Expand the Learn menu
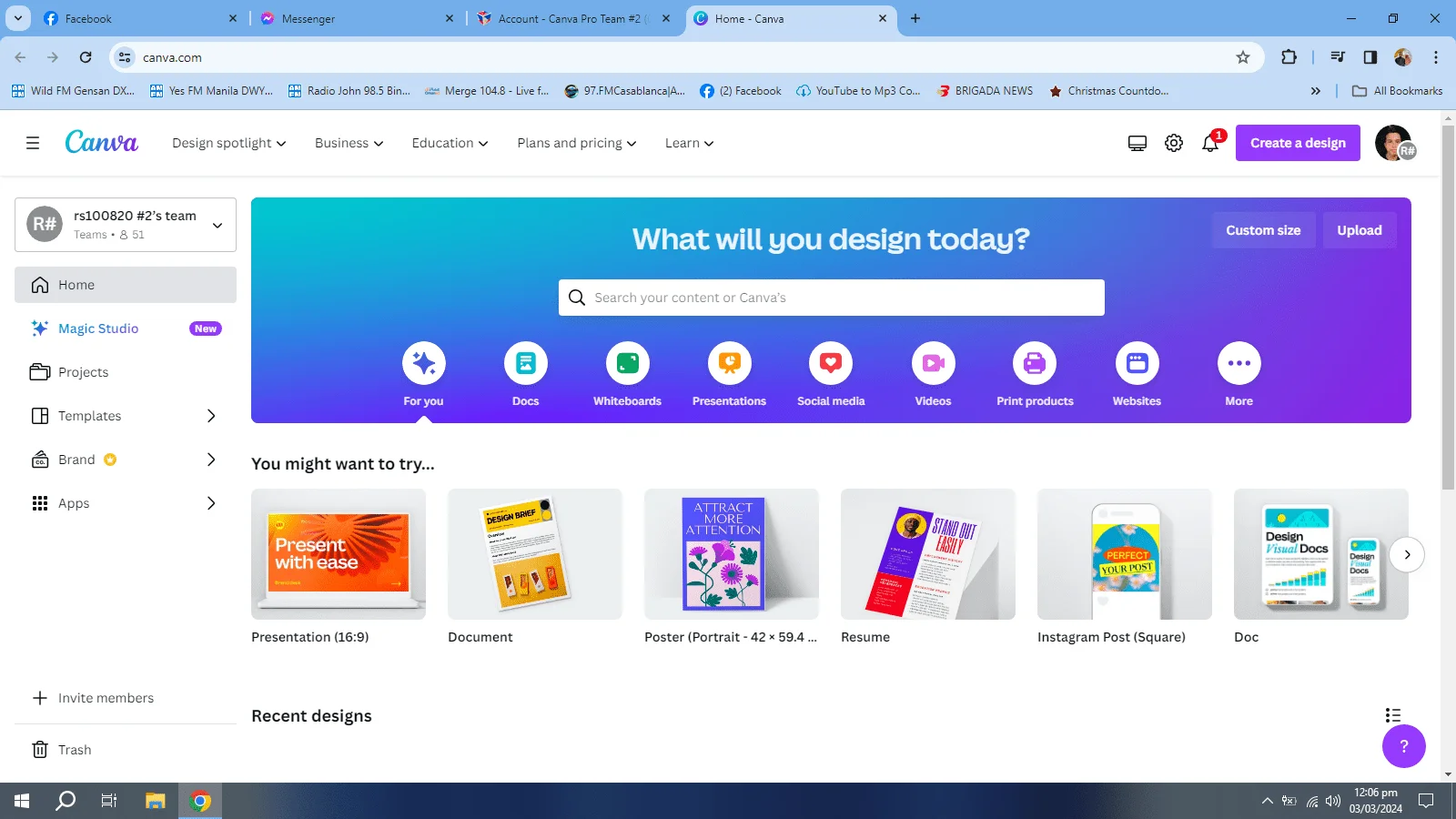Viewport: 1456px width, 819px height. pyautogui.click(x=690, y=143)
